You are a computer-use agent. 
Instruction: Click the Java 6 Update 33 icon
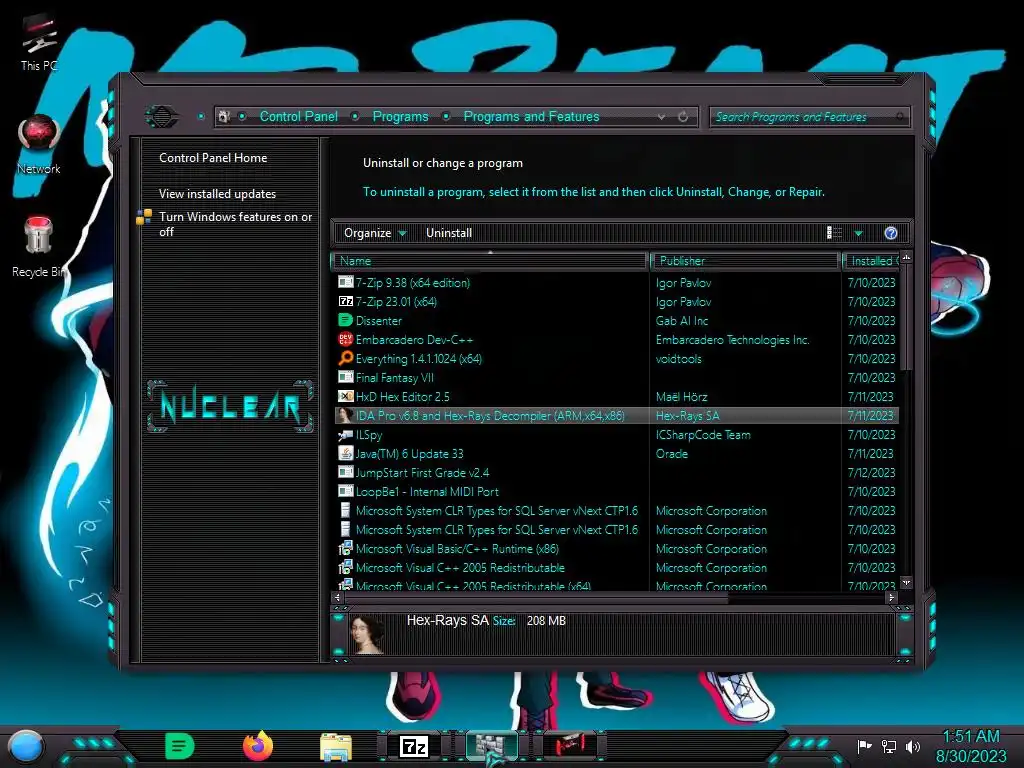pos(345,453)
